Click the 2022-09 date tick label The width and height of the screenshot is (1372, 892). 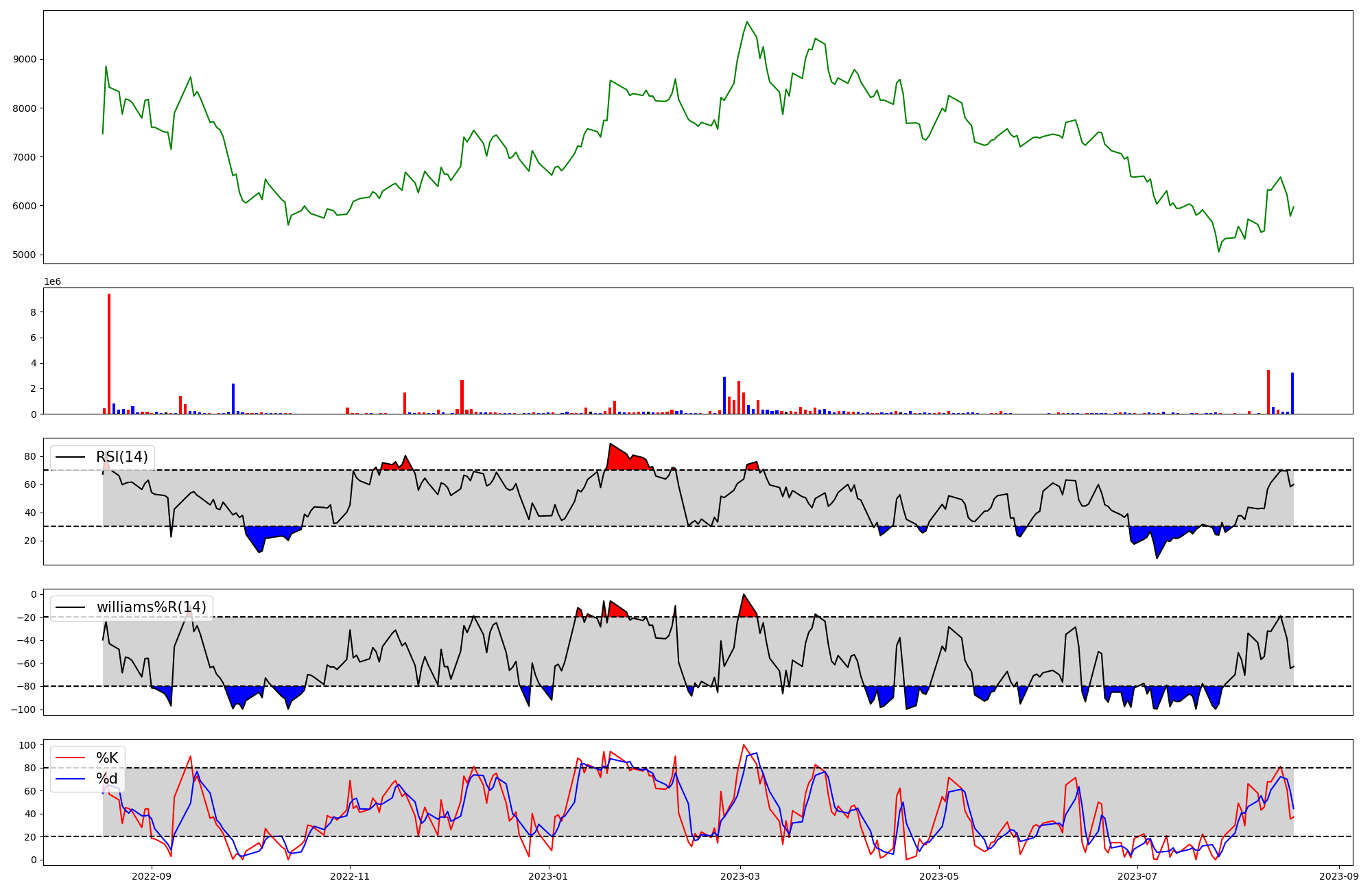point(152,876)
